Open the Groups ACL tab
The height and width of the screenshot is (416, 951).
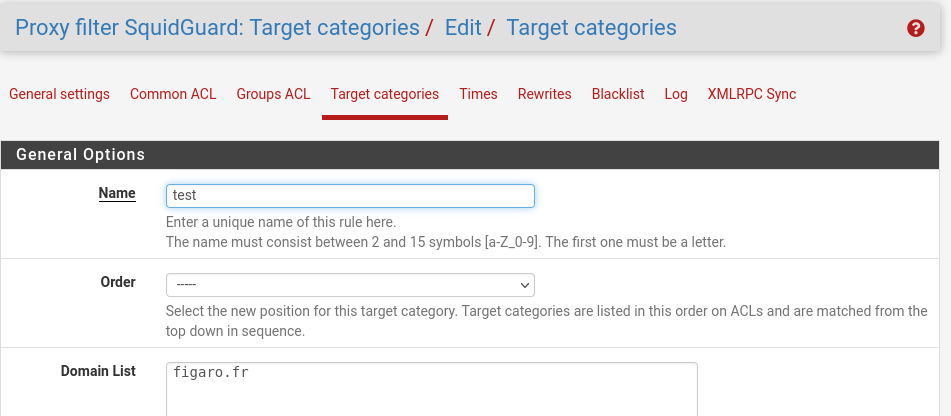[273, 94]
